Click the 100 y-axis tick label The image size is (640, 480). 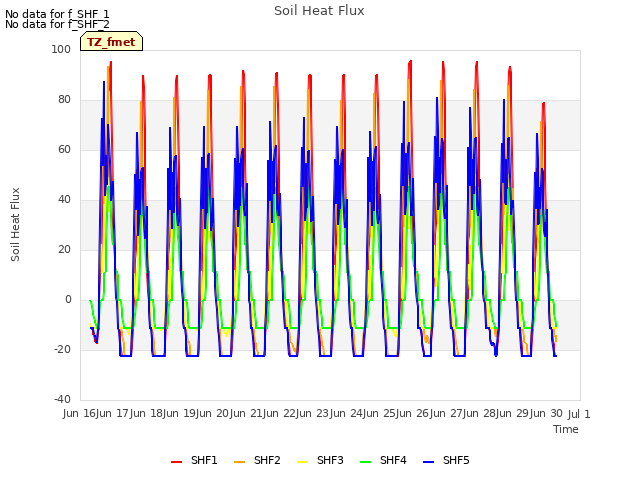click(61, 49)
